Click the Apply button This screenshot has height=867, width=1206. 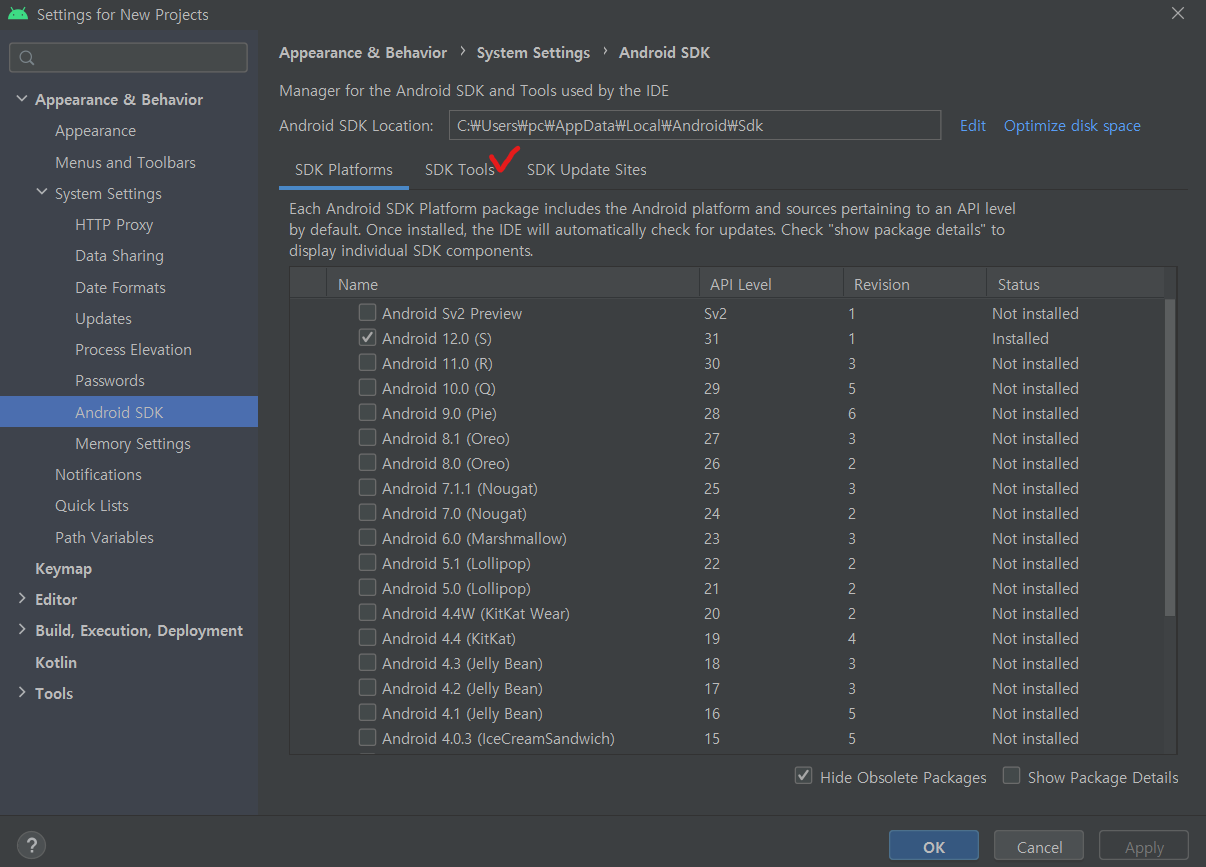click(x=1144, y=846)
